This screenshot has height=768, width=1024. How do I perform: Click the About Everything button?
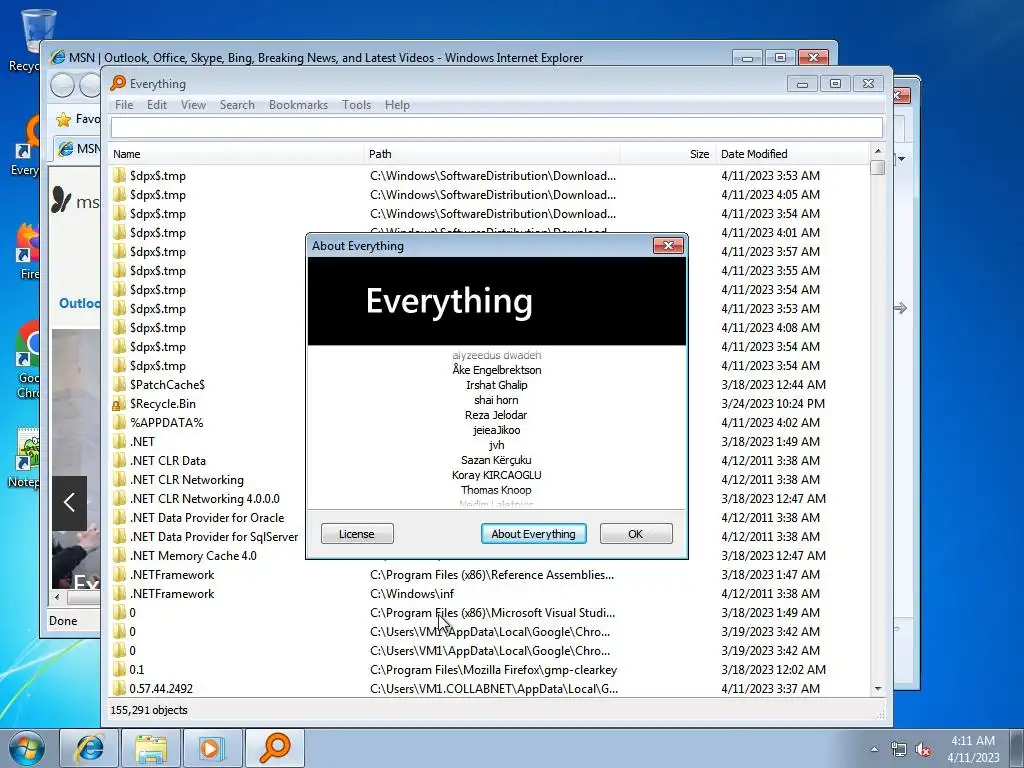pyautogui.click(x=533, y=534)
